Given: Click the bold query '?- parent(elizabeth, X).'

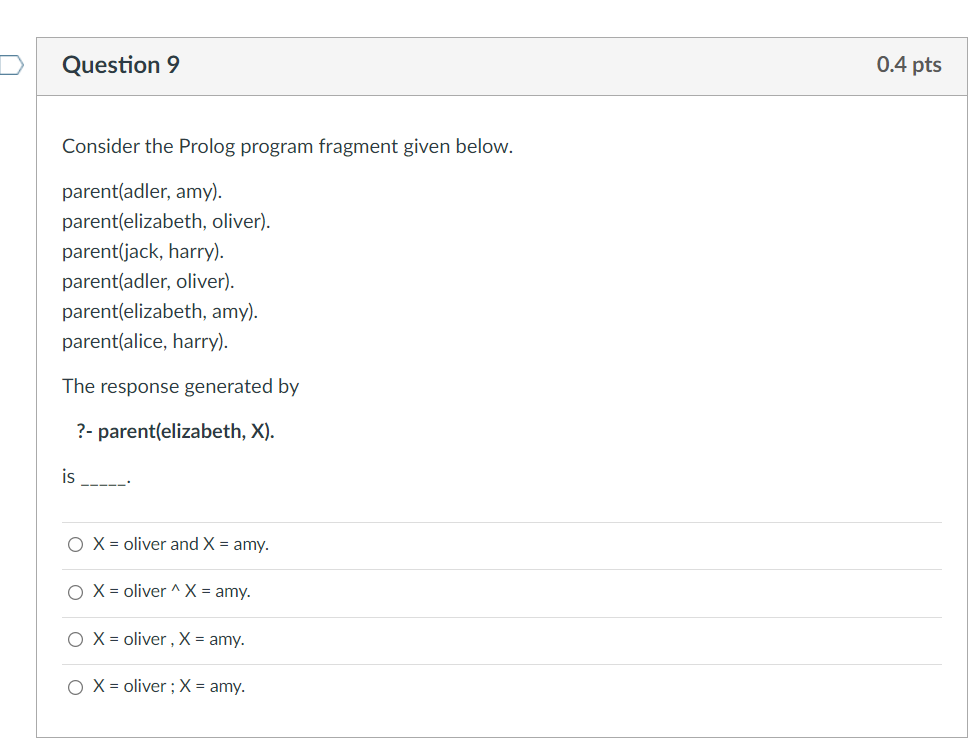Looking at the screenshot, I should coord(175,432).
